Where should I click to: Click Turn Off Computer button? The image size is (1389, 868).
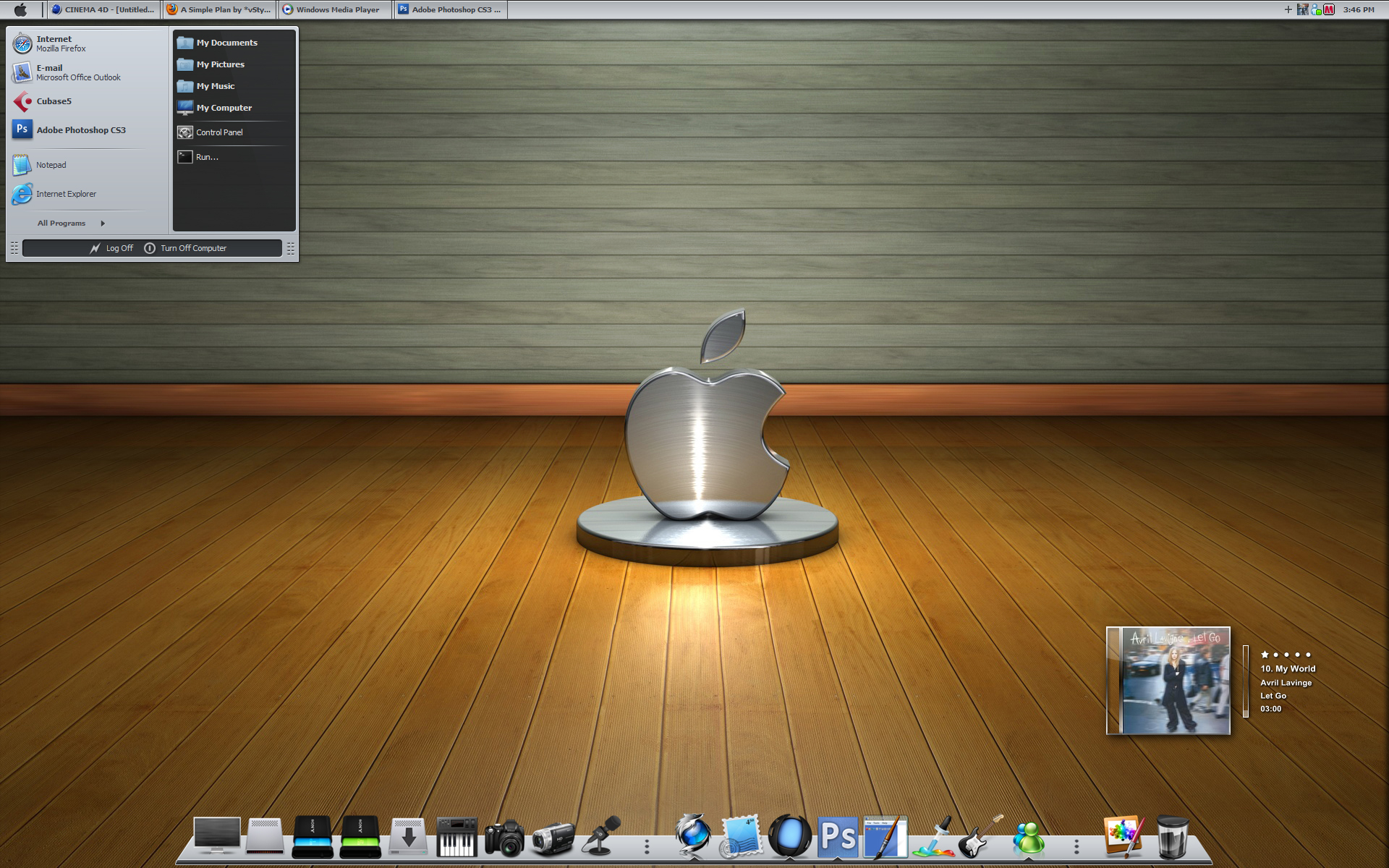(186, 248)
